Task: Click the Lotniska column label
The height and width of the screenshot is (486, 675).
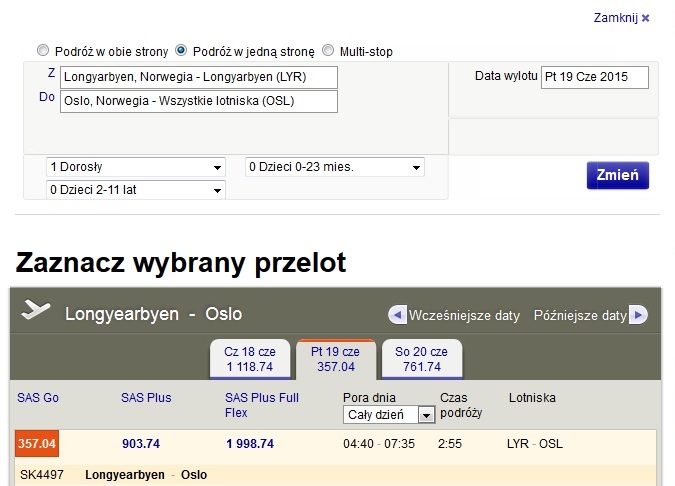Action: coord(532,398)
